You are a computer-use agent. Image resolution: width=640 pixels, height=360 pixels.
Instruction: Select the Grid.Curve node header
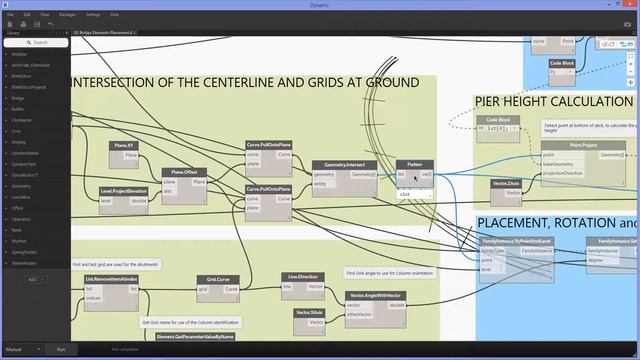tap(218, 280)
